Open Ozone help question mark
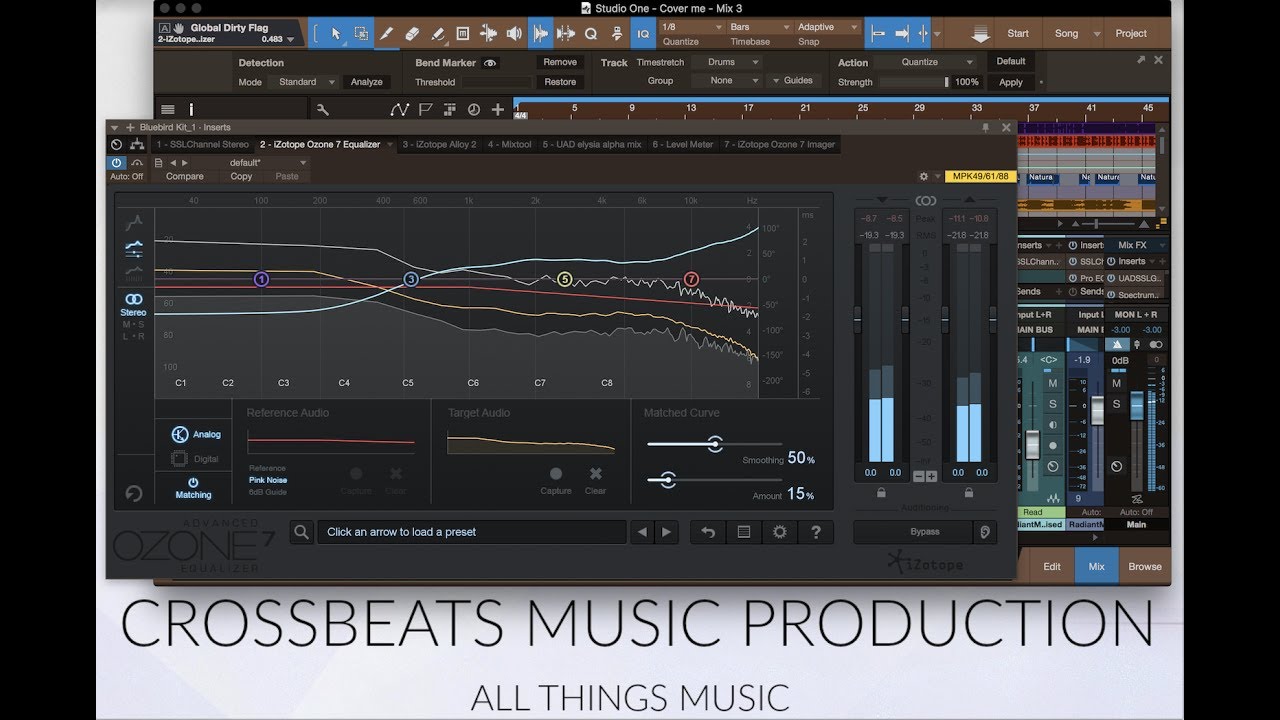Image resolution: width=1280 pixels, height=720 pixels. pos(816,532)
